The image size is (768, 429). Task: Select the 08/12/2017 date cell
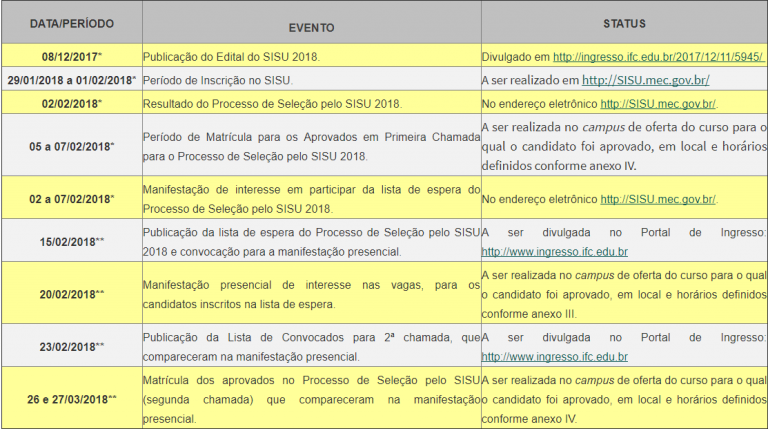[x=70, y=57]
